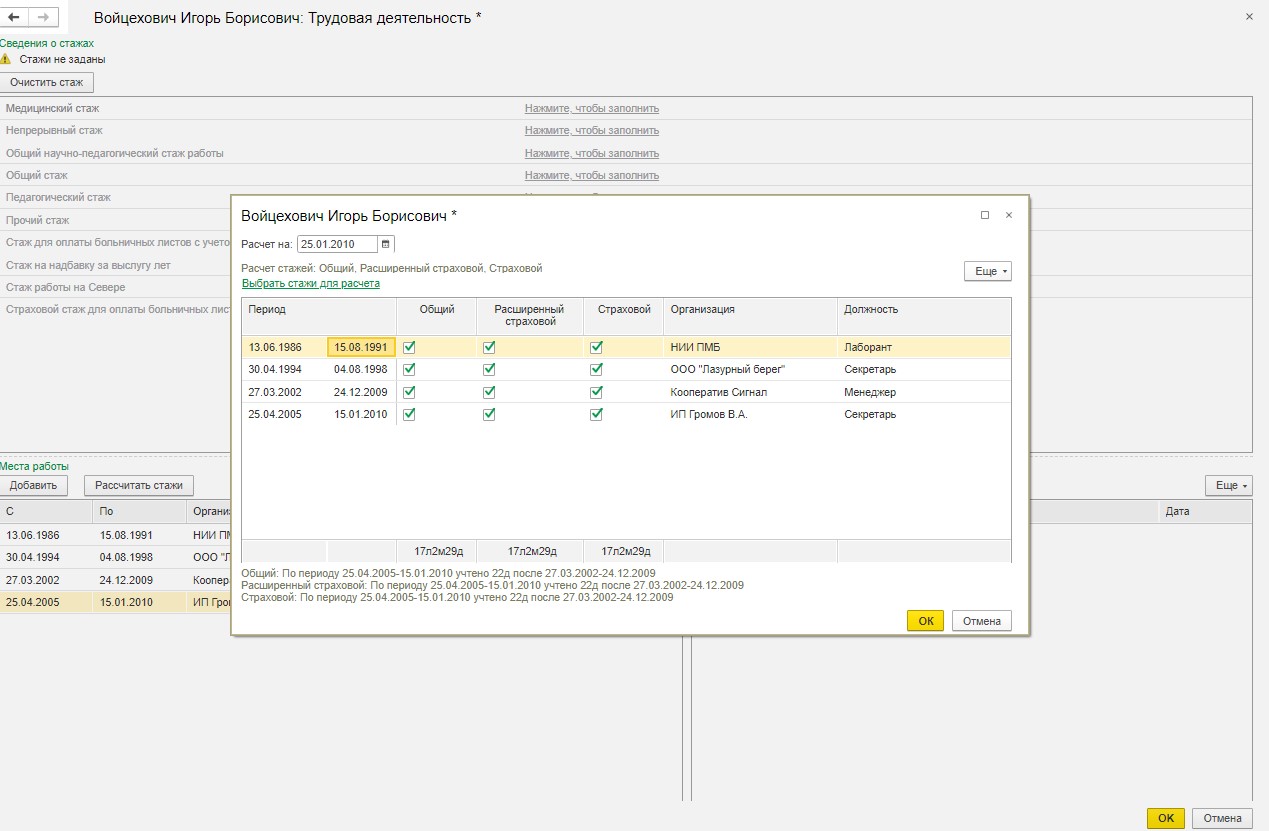Click fill link for Медицинский стаж
This screenshot has height=831, width=1269.
point(592,108)
